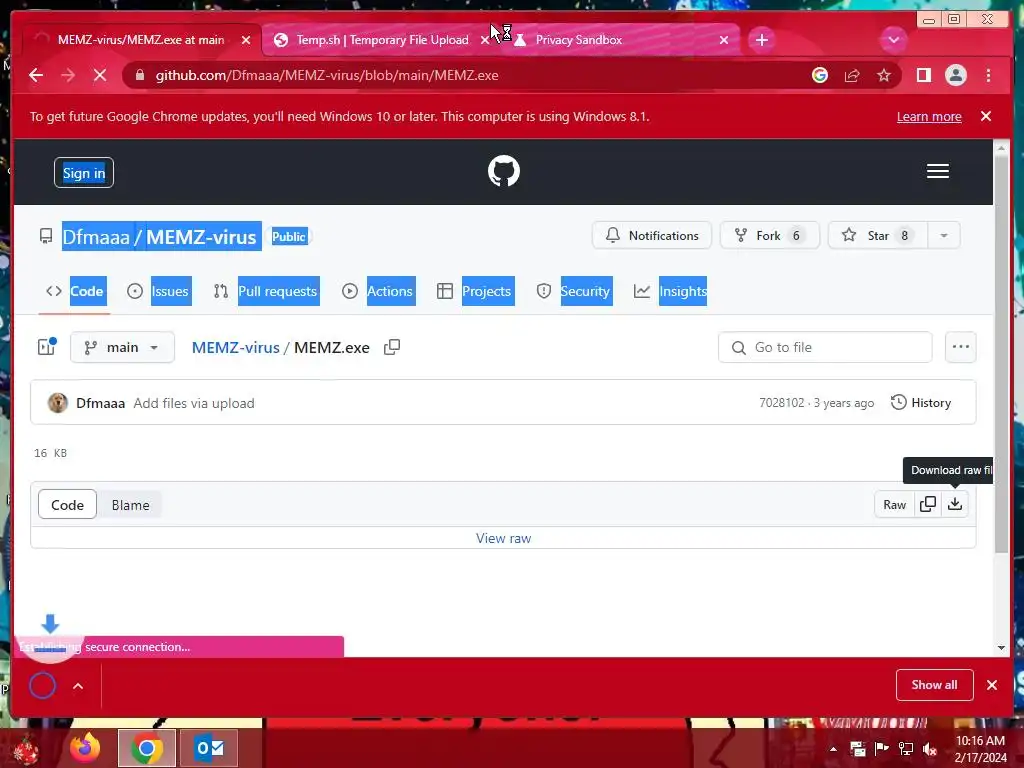Viewport: 1024px width, 768px height.
Task: Switch to the Issues tab
Action: coord(158,291)
